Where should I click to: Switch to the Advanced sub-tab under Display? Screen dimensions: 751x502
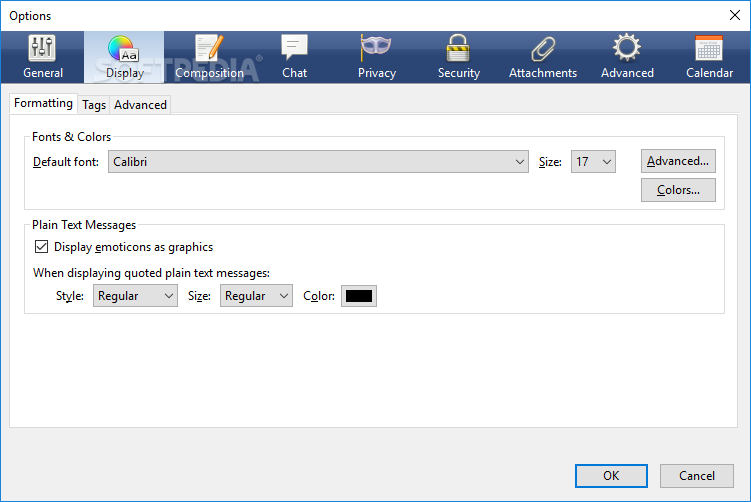140,105
